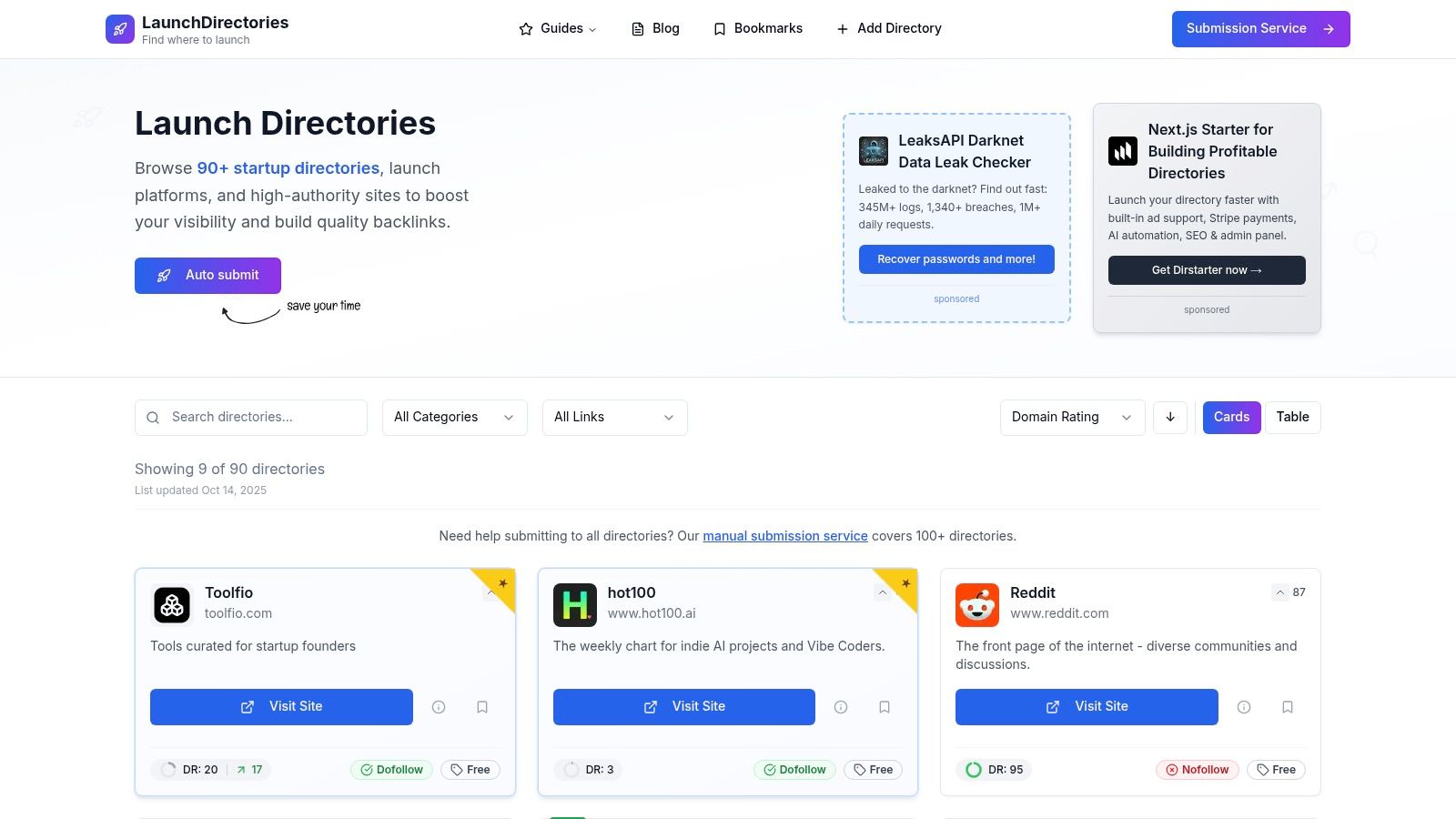Viewport: 1456px width, 819px height.
Task: Switch the view to Table mode
Action: pos(1292,417)
